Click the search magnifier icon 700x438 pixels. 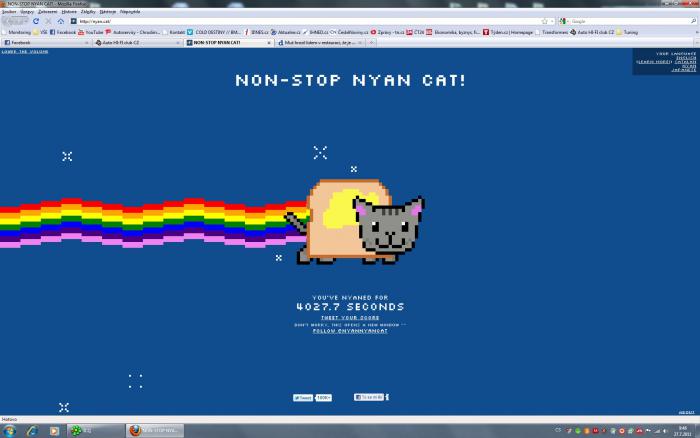683,20
